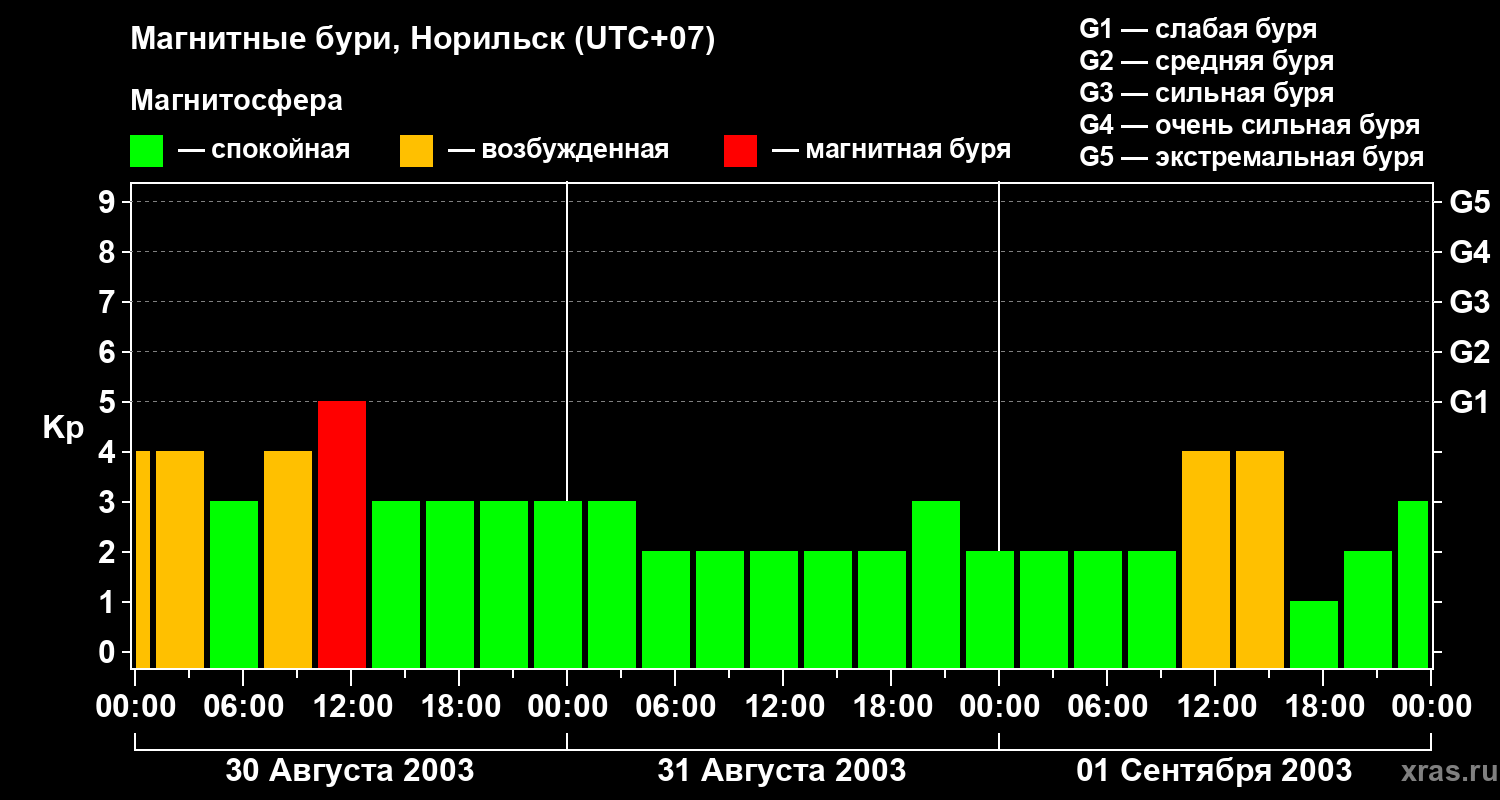Click the 'G3 — сильная буря' description line
The height and width of the screenshot is (800, 1500).
click(x=1206, y=93)
